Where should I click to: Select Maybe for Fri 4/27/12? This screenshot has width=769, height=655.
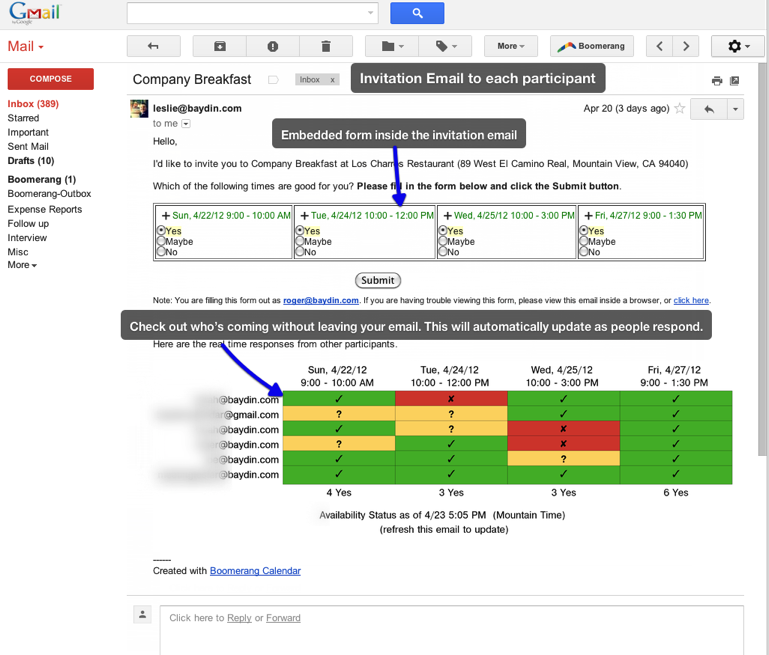(584, 241)
